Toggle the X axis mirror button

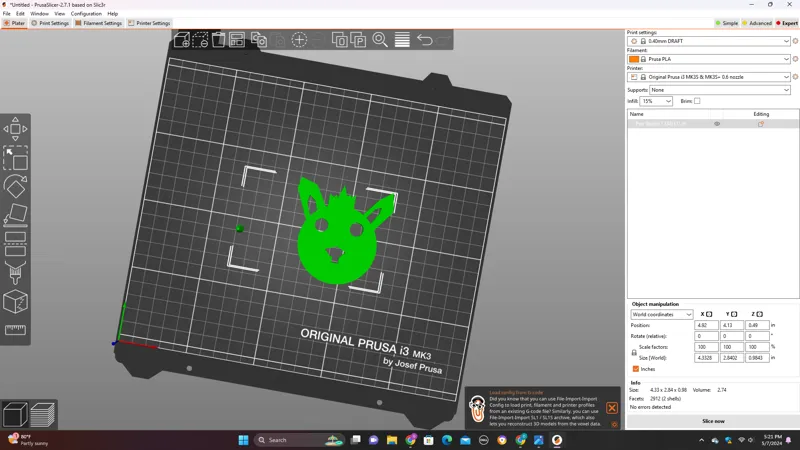tap(709, 314)
